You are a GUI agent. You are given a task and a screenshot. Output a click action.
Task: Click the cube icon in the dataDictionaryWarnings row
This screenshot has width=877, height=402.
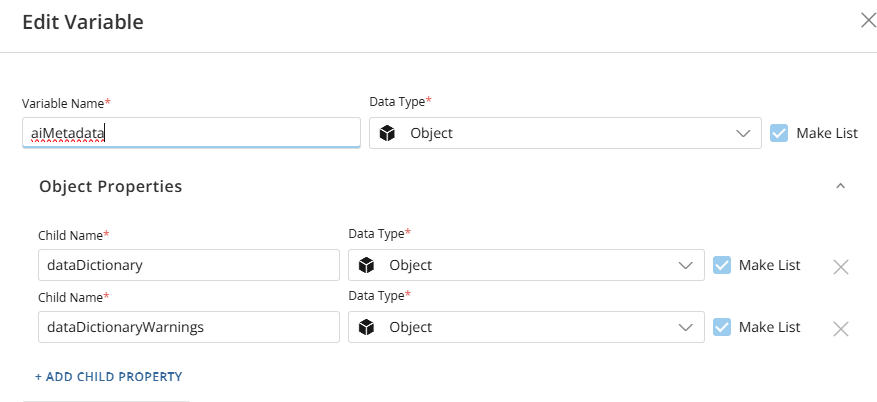coord(366,327)
